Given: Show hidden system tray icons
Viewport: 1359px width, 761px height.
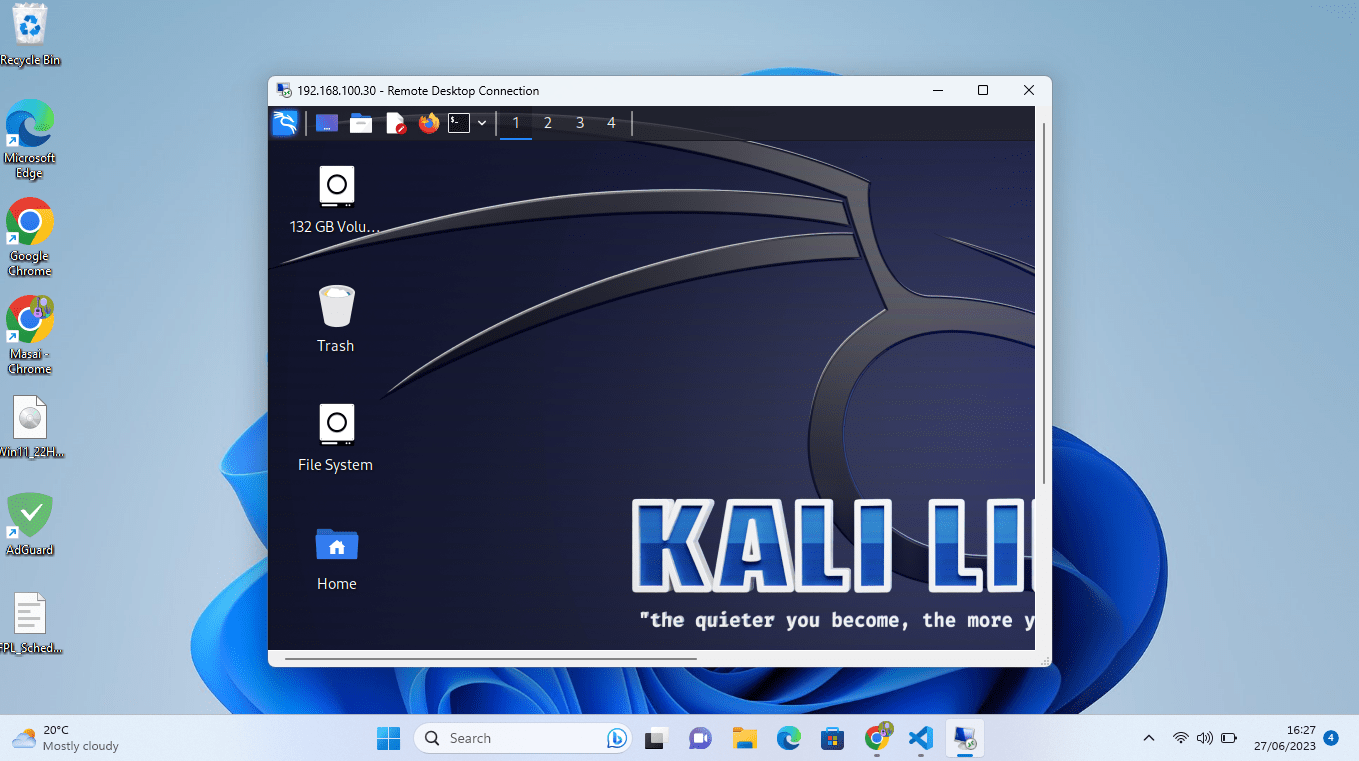Looking at the screenshot, I should pyautogui.click(x=1148, y=738).
